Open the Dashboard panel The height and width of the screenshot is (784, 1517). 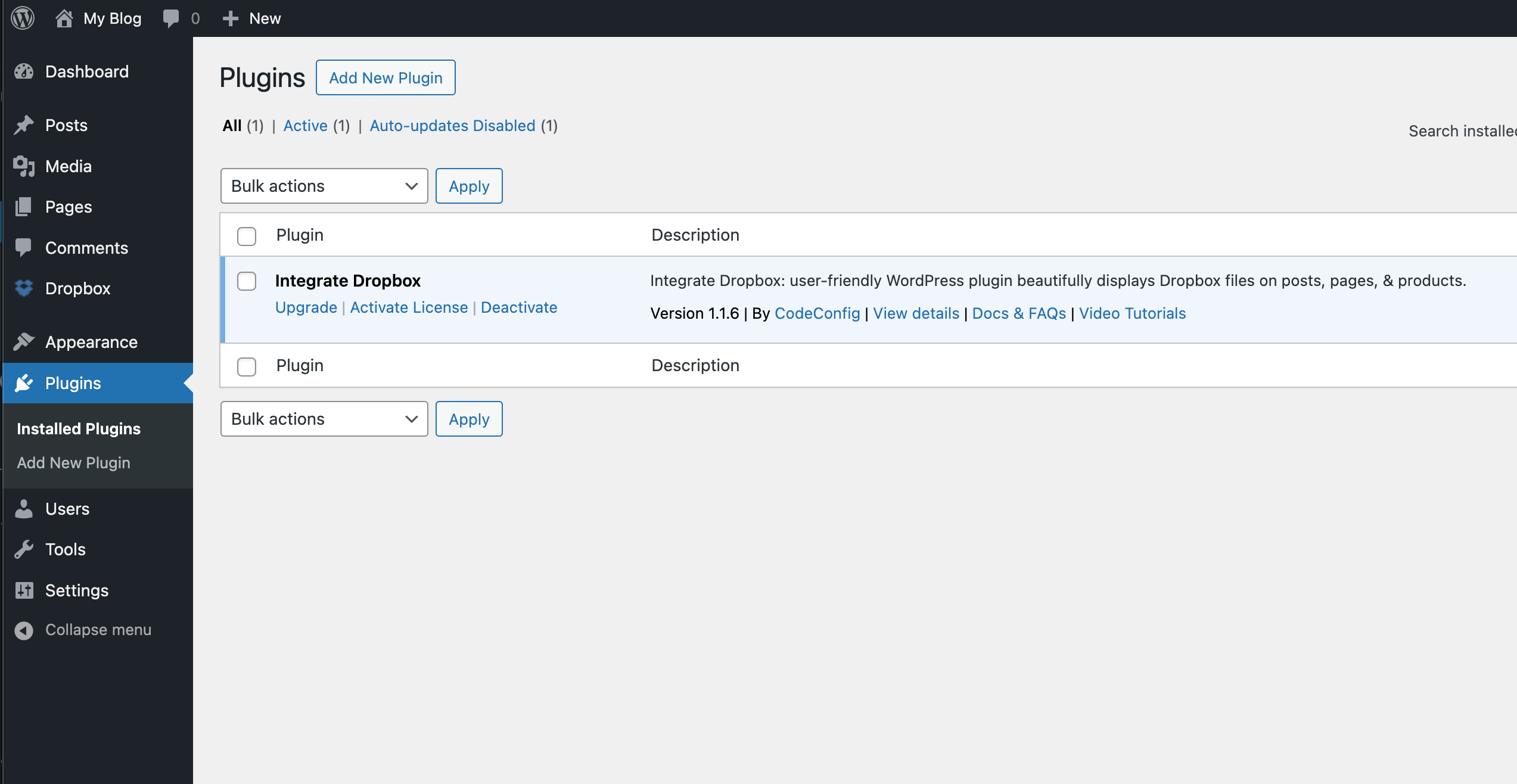[87, 71]
